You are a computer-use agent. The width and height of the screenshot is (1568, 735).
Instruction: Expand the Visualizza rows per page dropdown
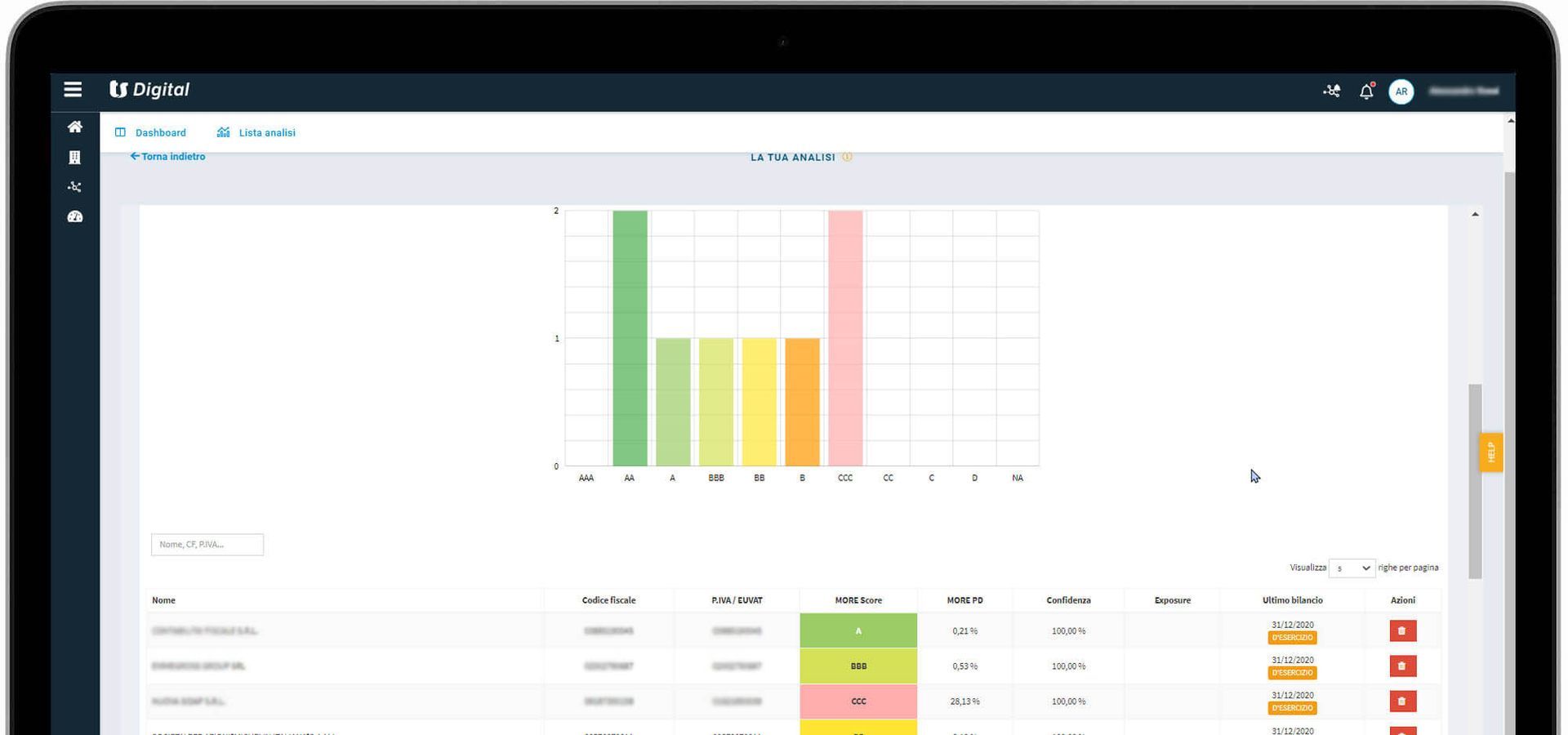(1352, 568)
